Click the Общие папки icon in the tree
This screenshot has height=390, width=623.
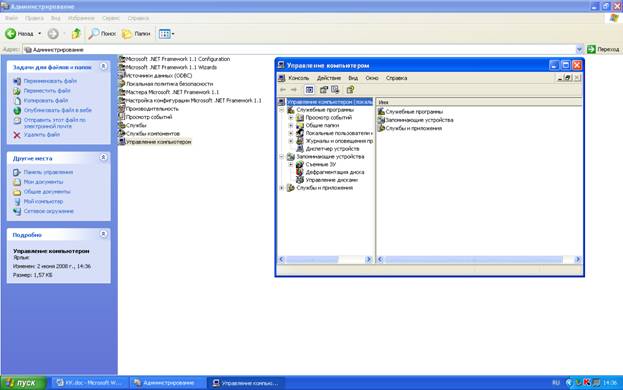click(300, 125)
